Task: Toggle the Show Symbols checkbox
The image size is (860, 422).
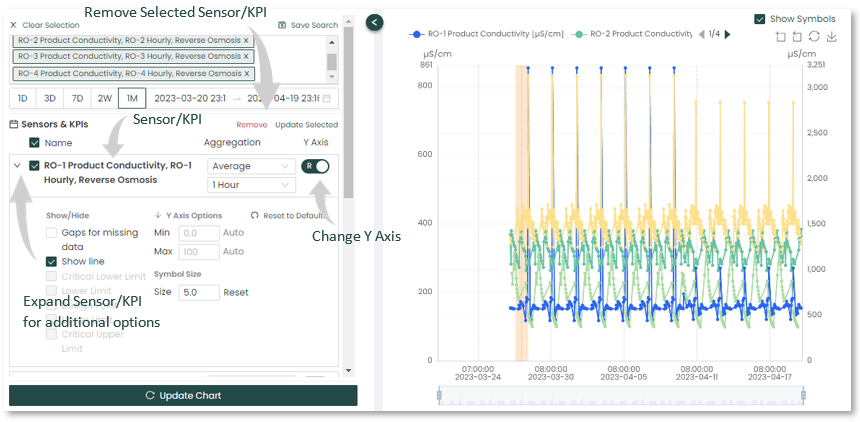Action: click(x=760, y=18)
